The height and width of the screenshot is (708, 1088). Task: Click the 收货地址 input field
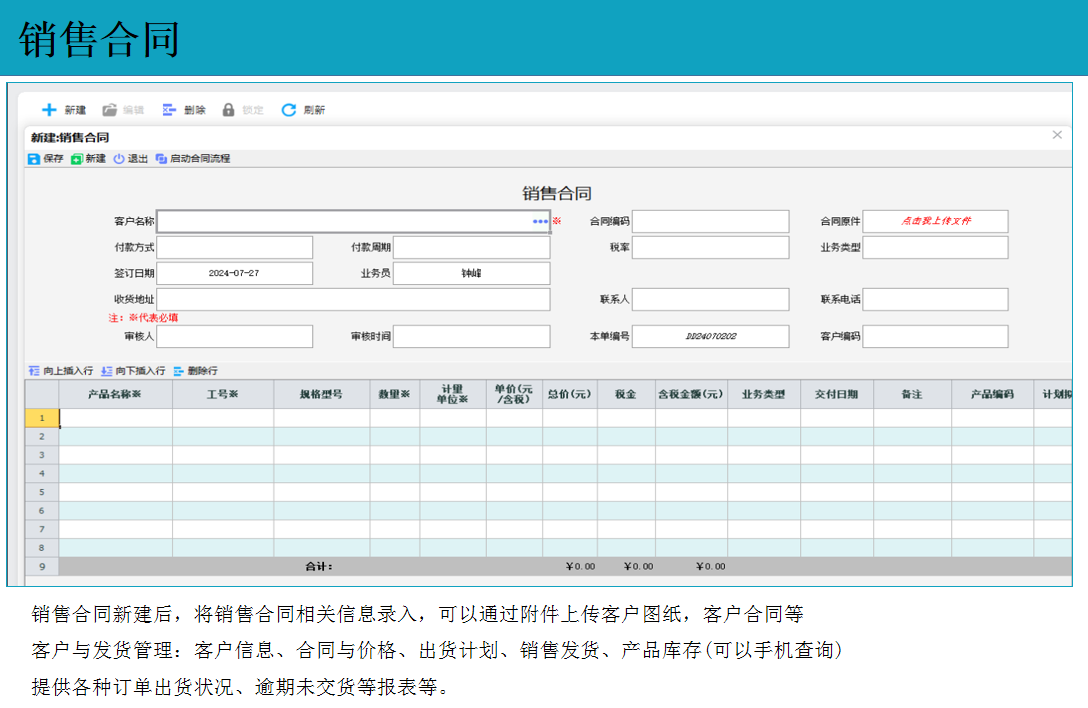click(353, 299)
